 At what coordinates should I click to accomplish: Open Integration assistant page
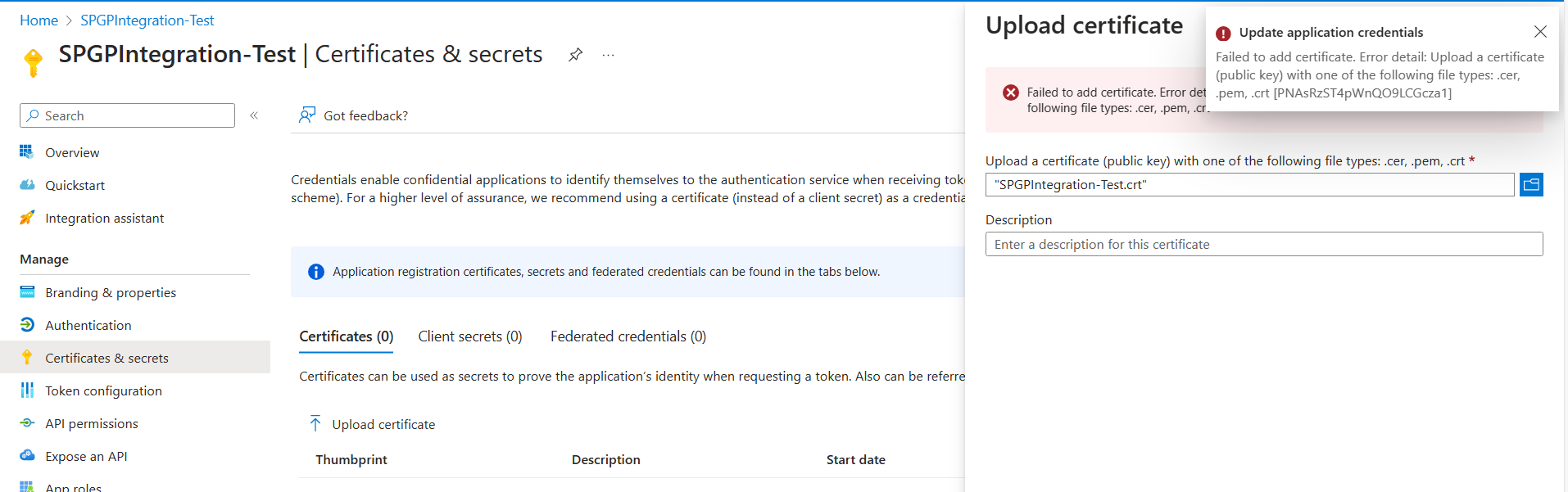coord(104,218)
